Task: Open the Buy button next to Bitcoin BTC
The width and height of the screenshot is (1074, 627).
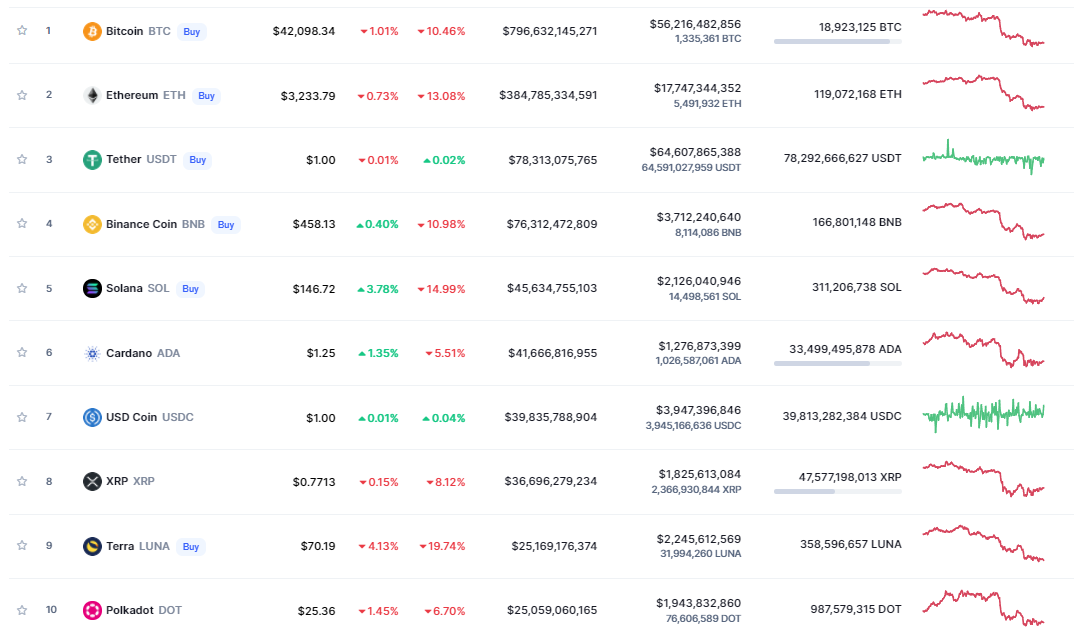Action: point(192,32)
